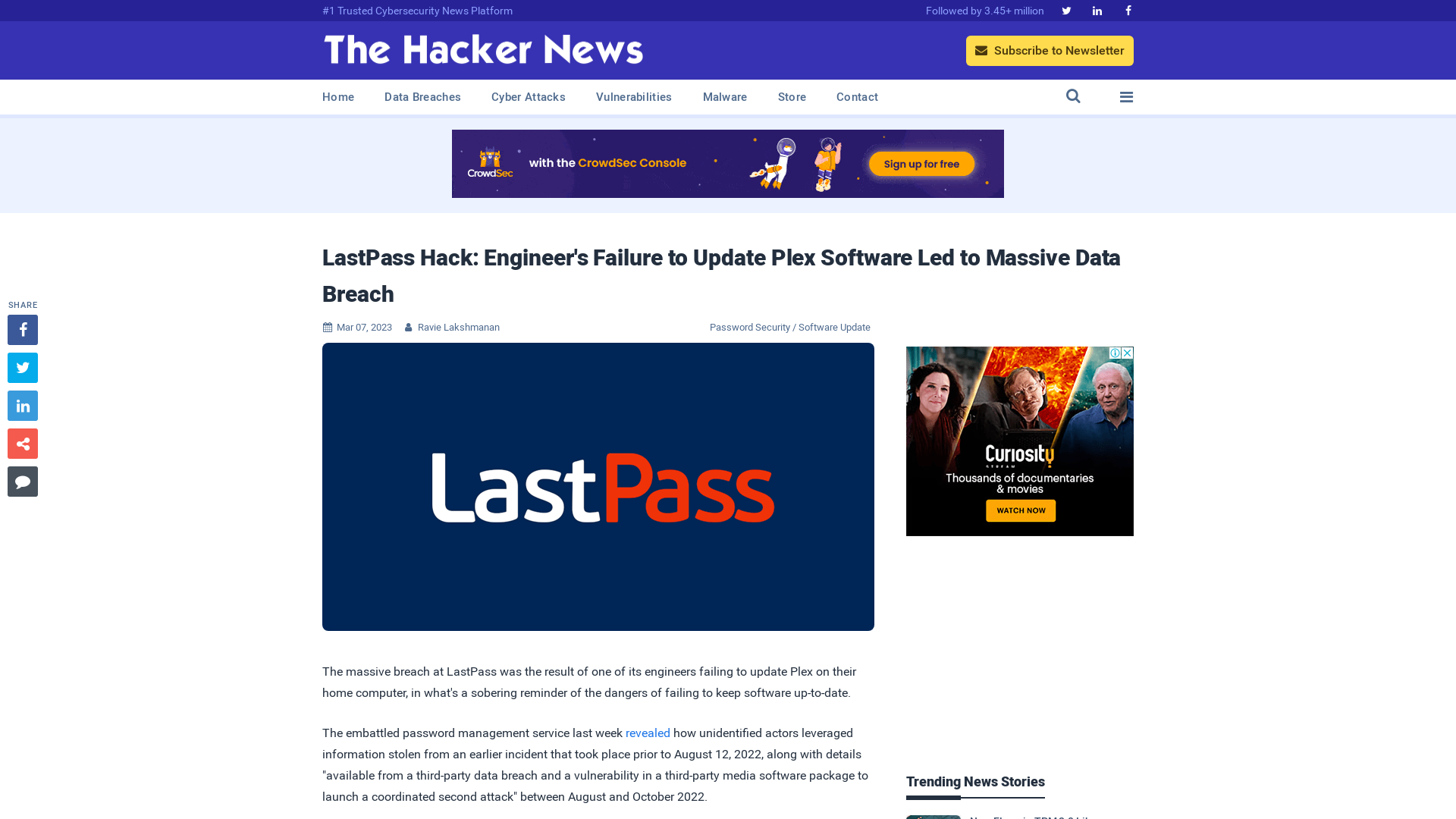This screenshot has width=1456, height=819.
Task: Expand the navigation menu toggle
Action: (x=1126, y=96)
